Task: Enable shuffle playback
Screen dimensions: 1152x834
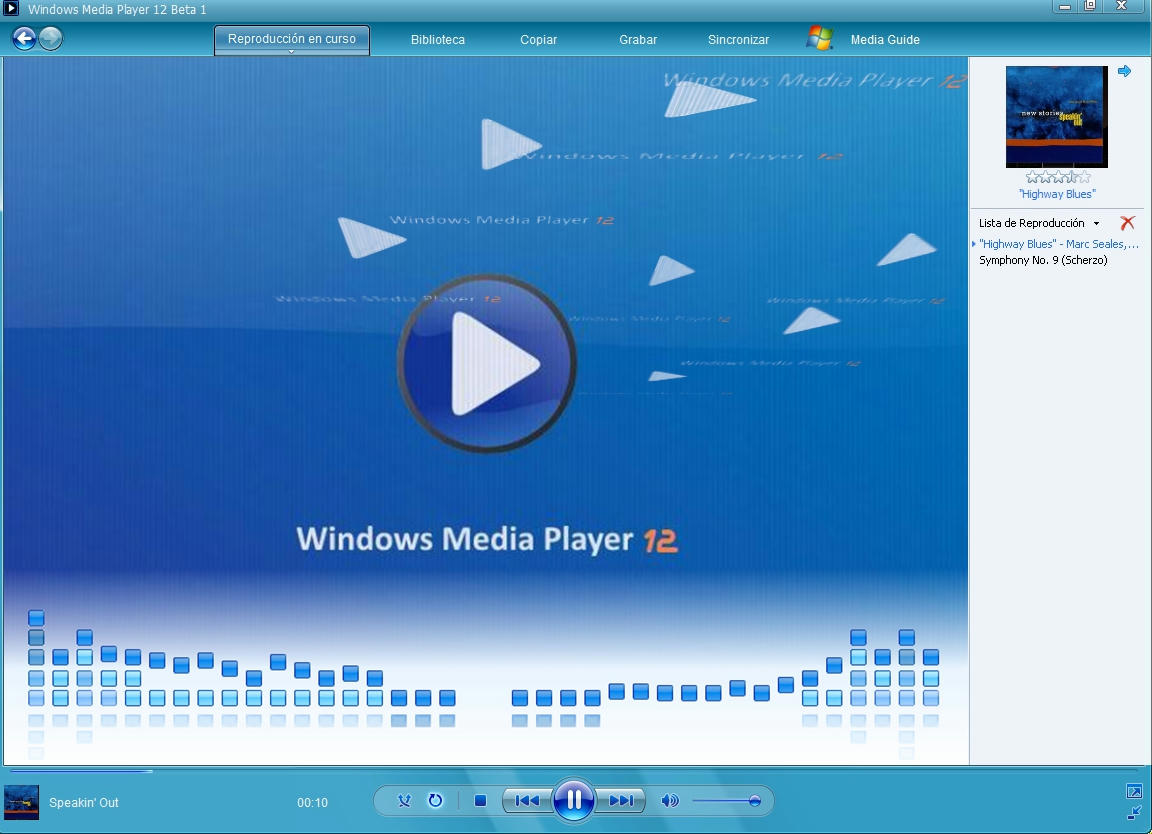Action: click(404, 801)
